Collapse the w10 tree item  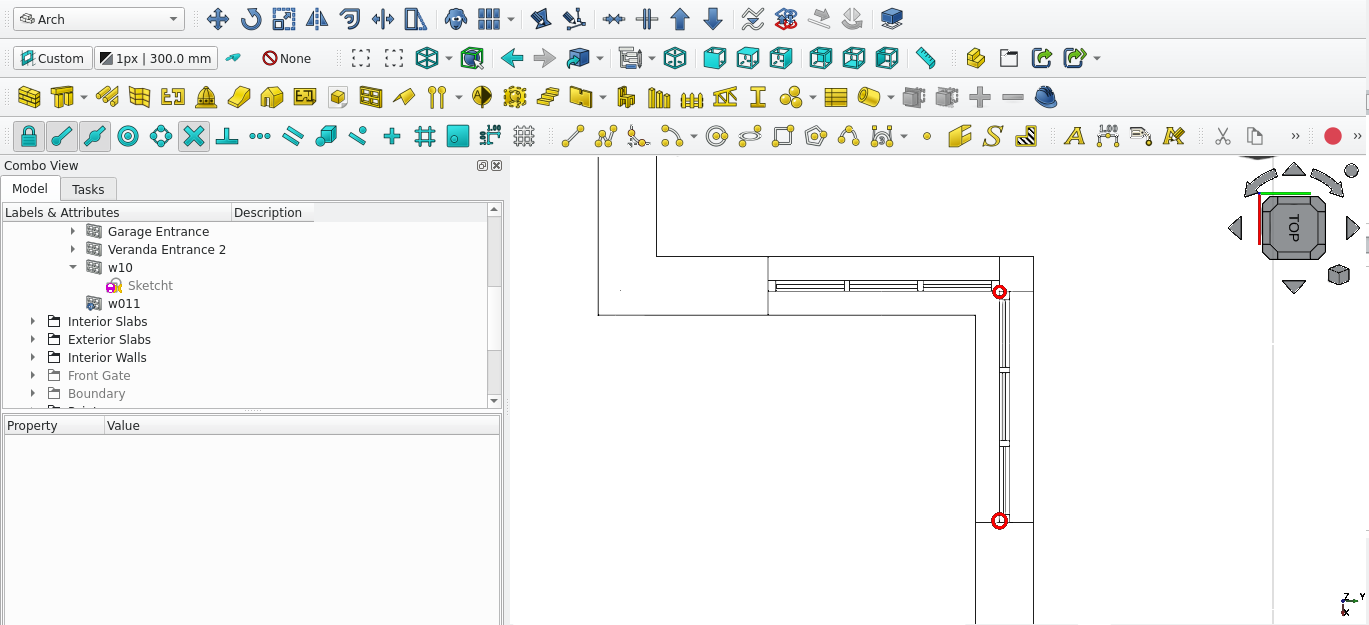[x=73, y=267]
